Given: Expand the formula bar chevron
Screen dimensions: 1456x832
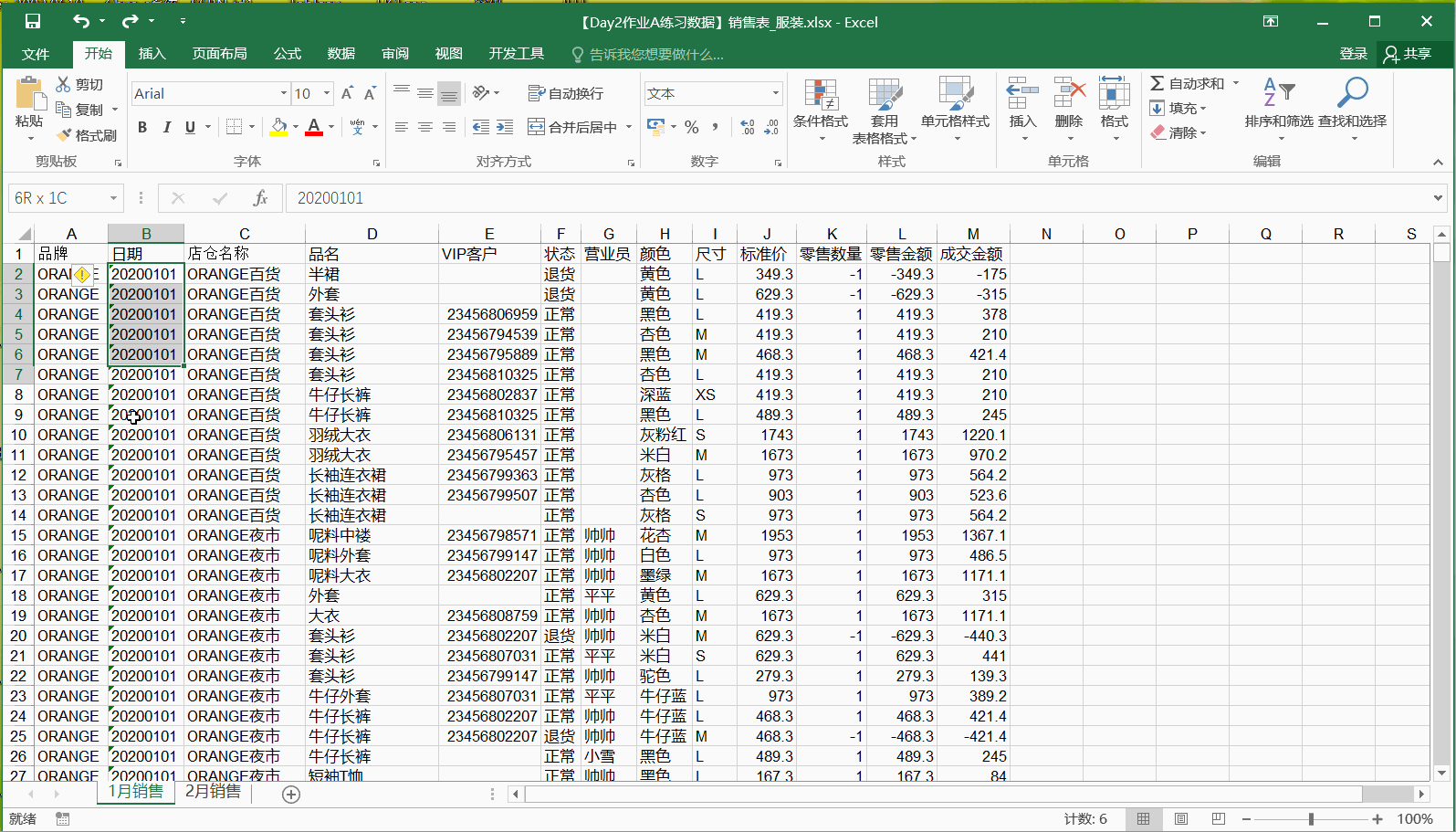Looking at the screenshot, I should [1438, 198].
